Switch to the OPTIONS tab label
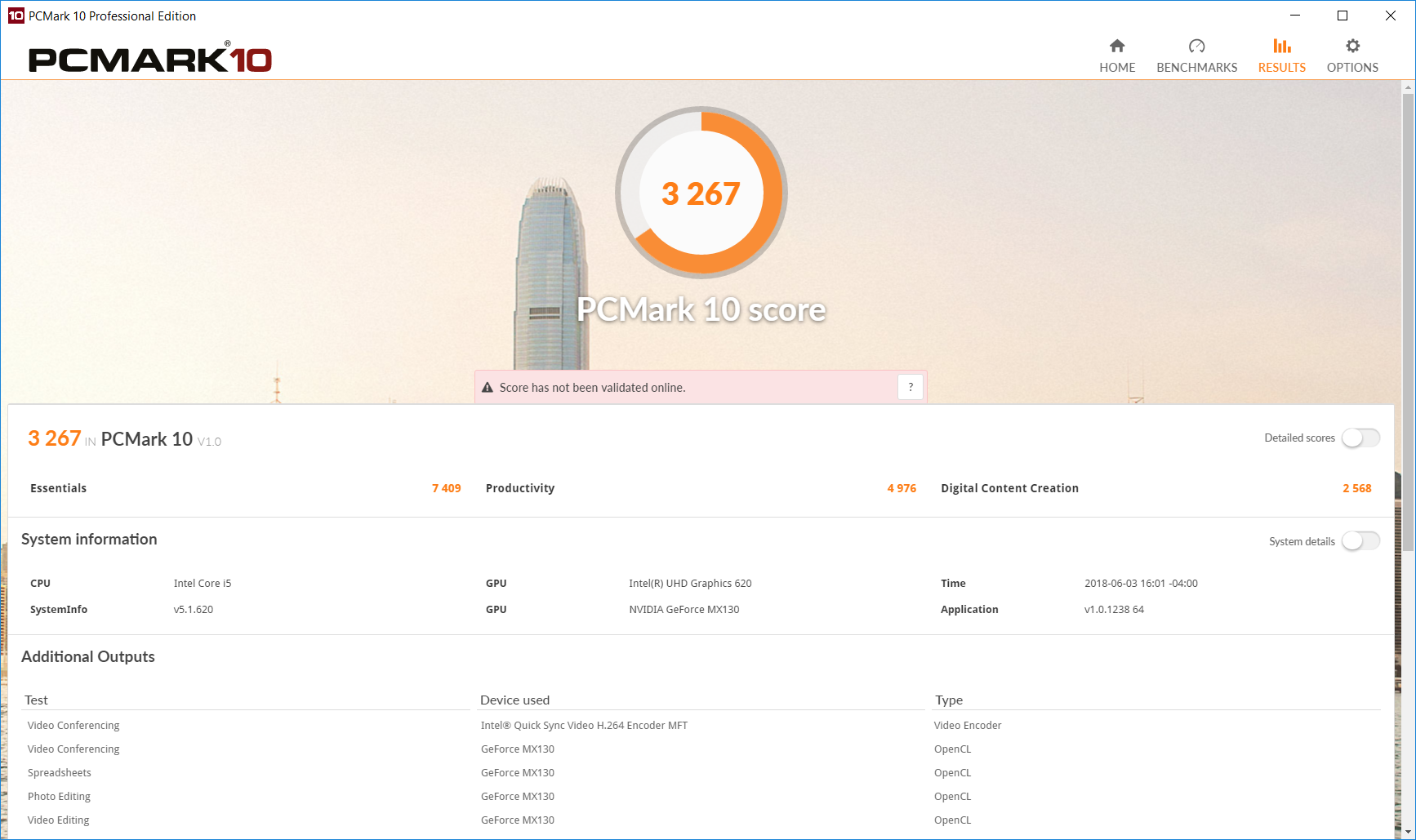The width and height of the screenshot is (1416, 840). coord(1352,68)
